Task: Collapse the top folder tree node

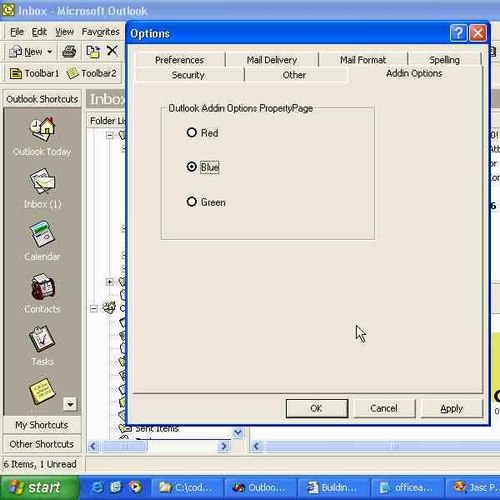Action: coord(109,135)
